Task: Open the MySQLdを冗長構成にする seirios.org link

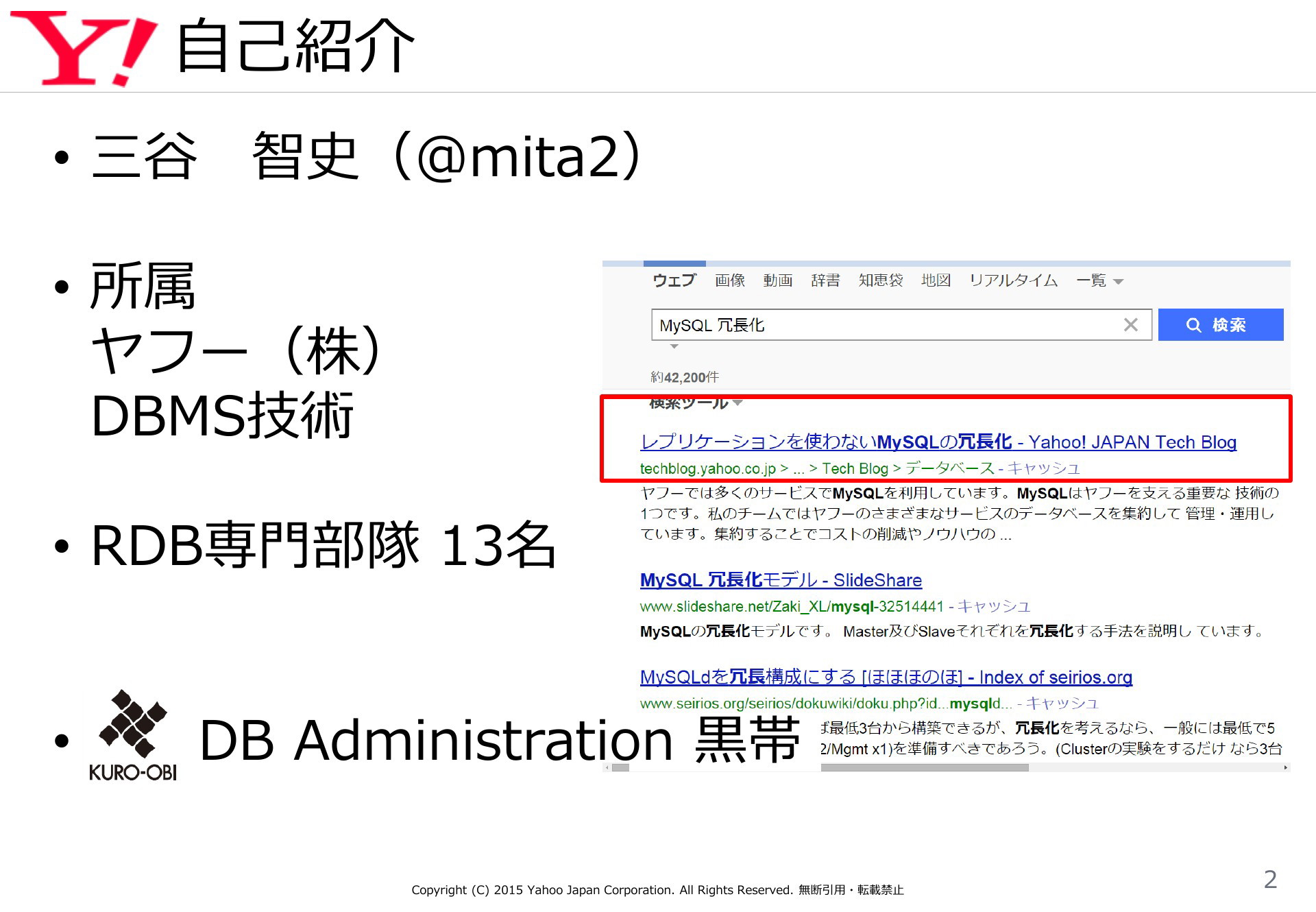Action: point(886,677)
